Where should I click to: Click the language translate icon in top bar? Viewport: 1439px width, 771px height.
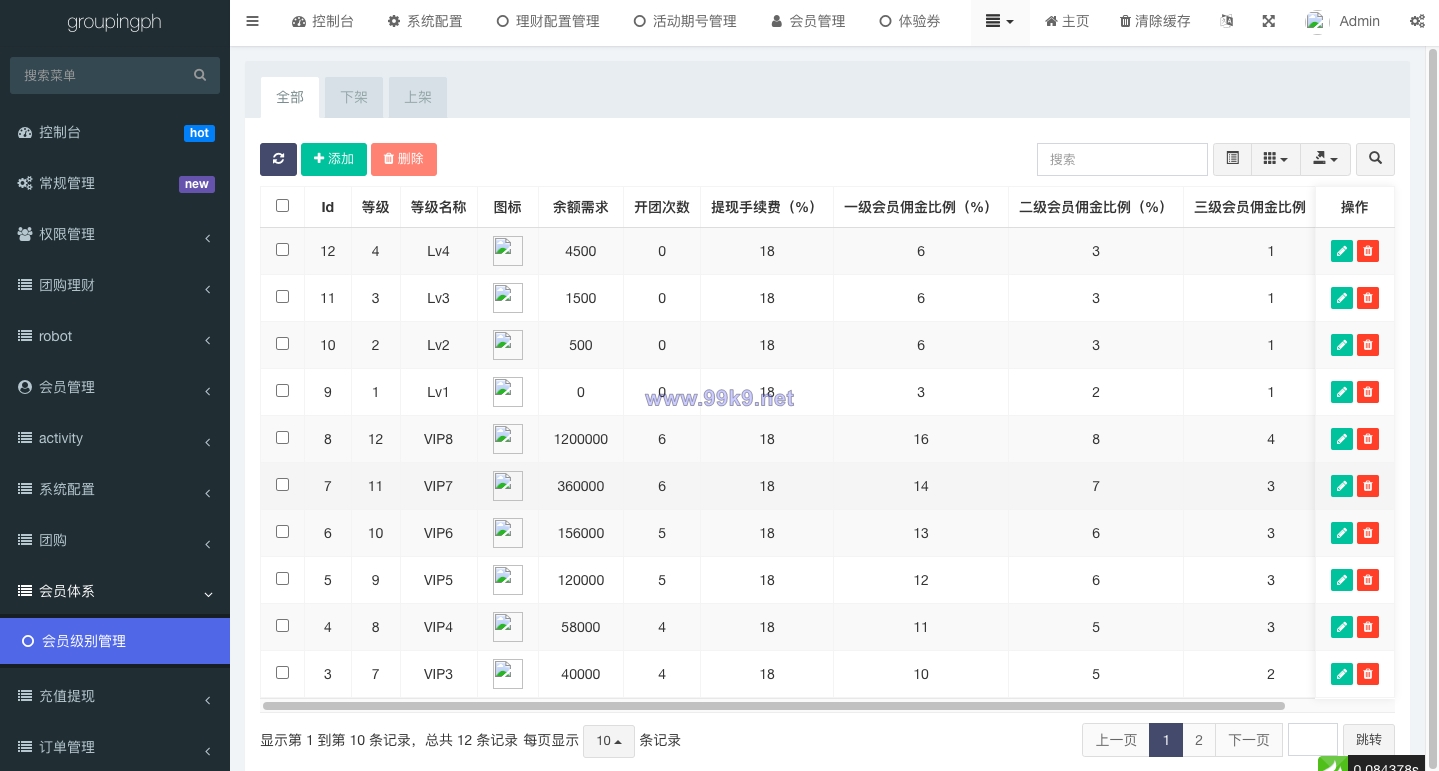[x=1227, y=21]
